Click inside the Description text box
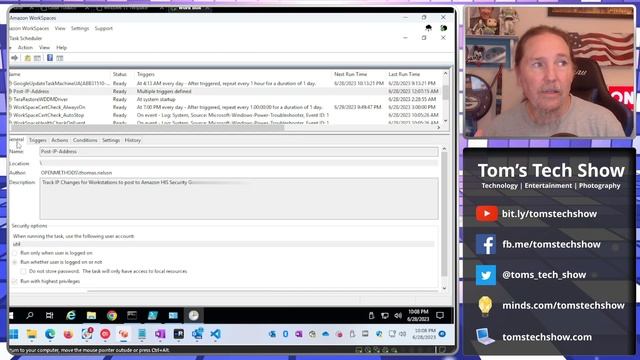The height and width of the screenshot is (360, 640). point(239,199)
